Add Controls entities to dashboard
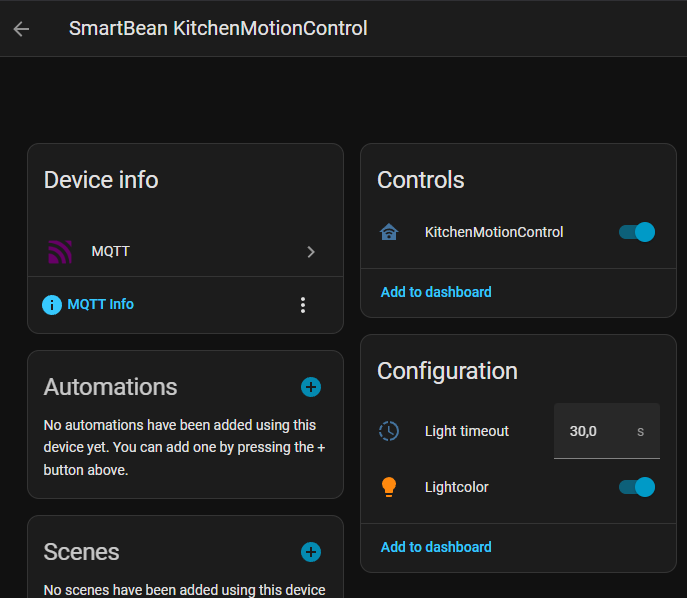 click(x=436, y=292)
